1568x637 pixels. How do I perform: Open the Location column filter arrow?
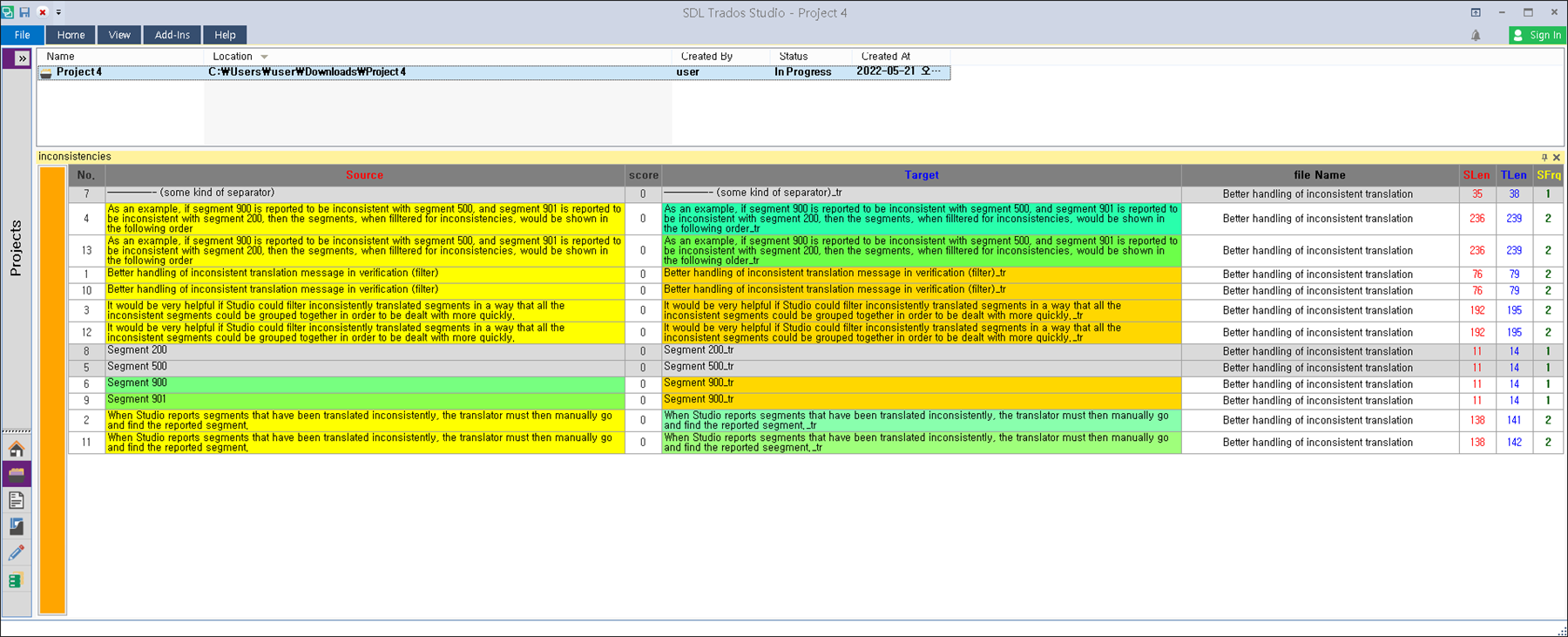pos(264,57)
